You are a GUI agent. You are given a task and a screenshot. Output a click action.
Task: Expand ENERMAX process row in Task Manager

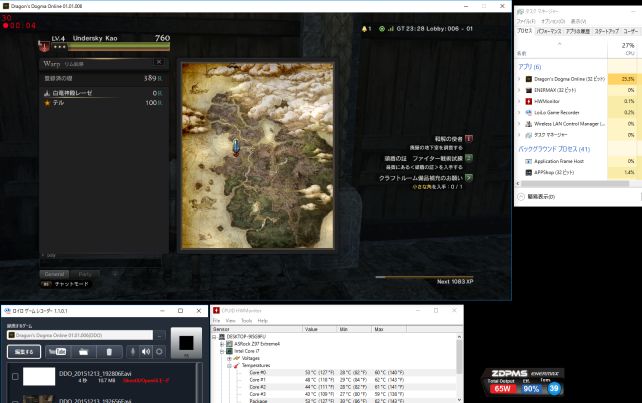[519, 90]
